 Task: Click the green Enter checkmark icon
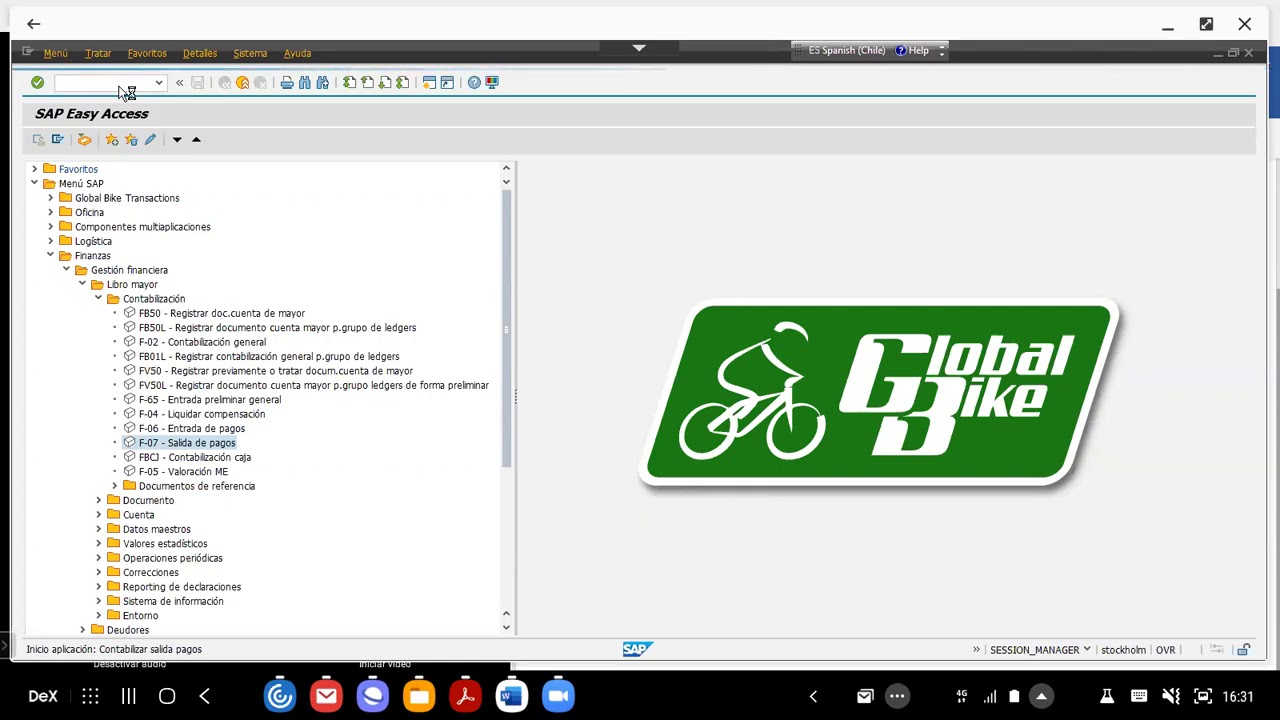point(37,83)
